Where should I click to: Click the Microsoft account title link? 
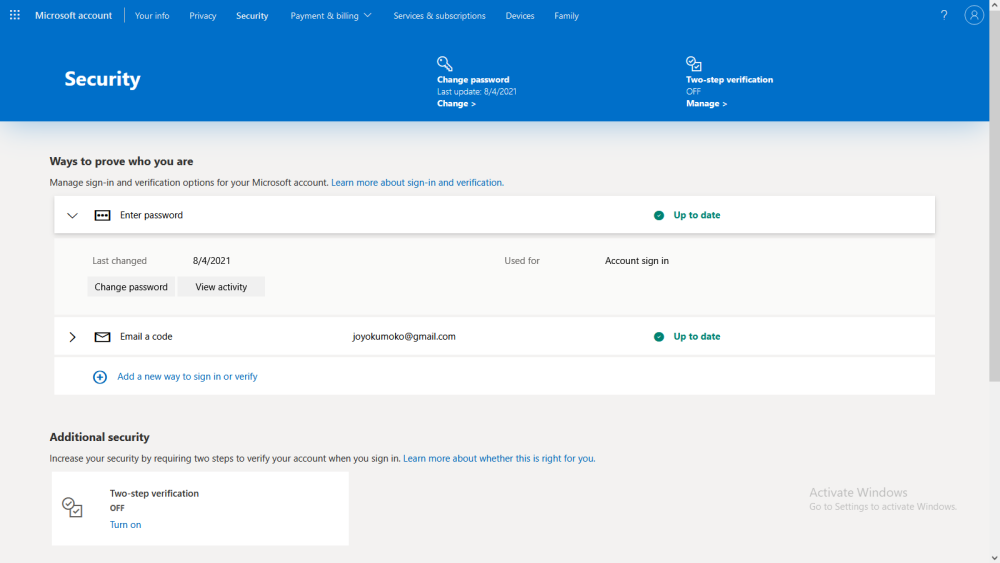click(73, 15)
